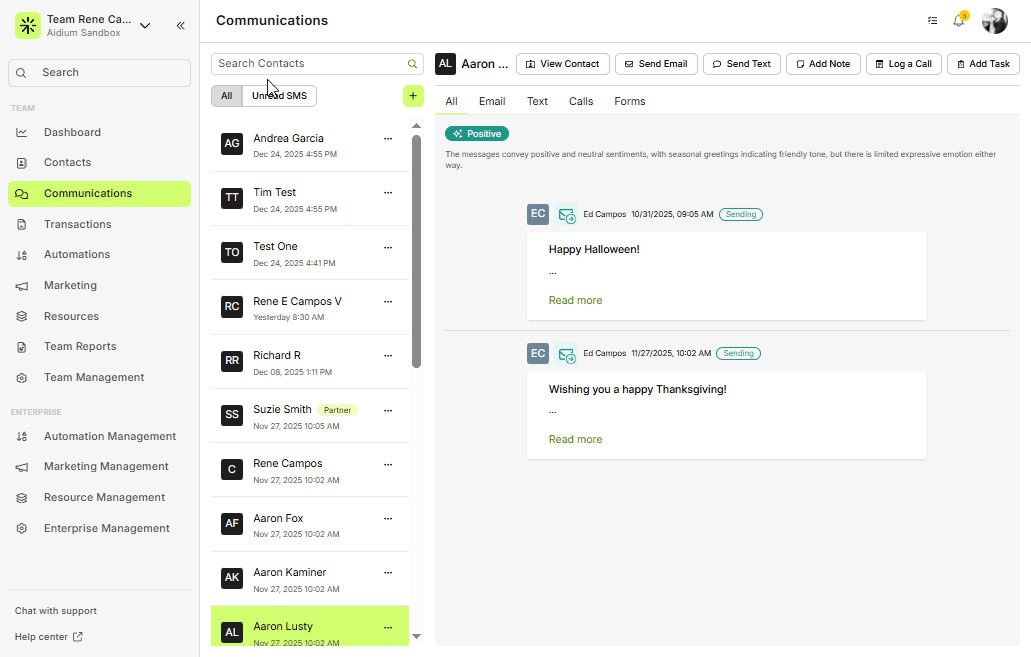Screen dimensions: 1031x657
Task: Toggle the Unread SMS filter
Action: tap(280, 96)
